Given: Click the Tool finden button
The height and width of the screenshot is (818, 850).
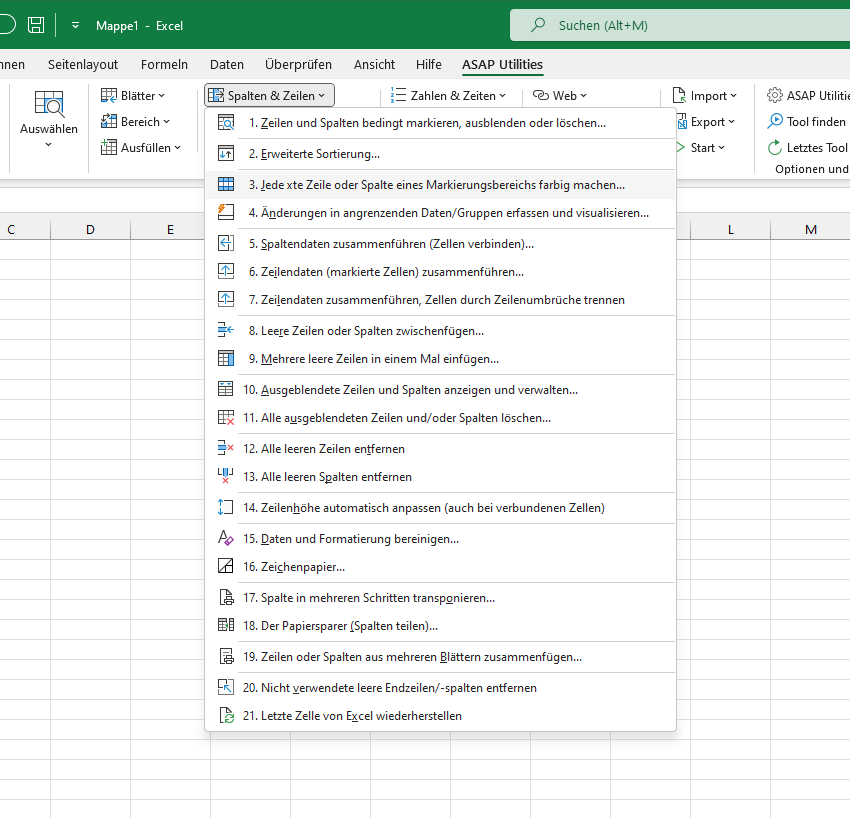Looking at the screenshot, I should click(x=807, y=121).
